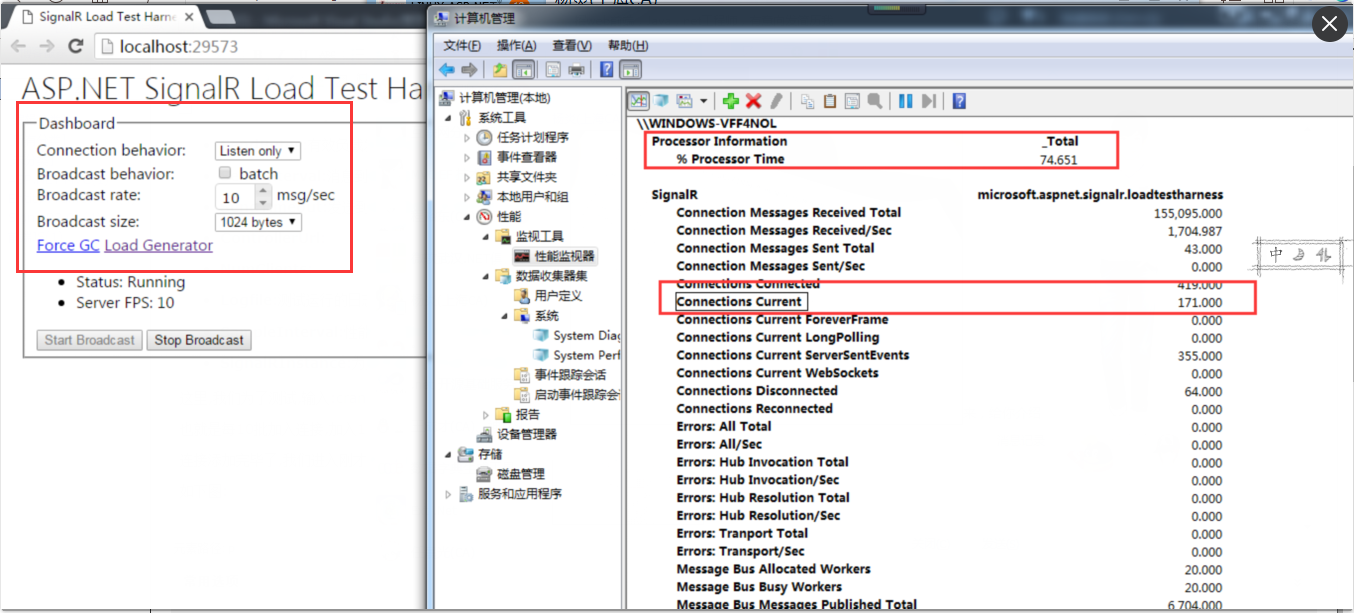Toggle the batch checkbox
Viewport: 1354px width, 613px height.
tap(225, 173)
